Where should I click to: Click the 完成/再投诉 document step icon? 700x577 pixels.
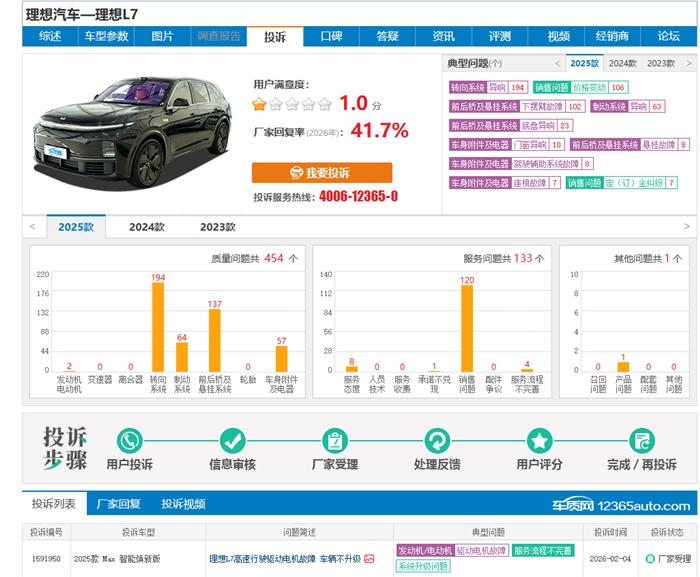tap(641, 440)
